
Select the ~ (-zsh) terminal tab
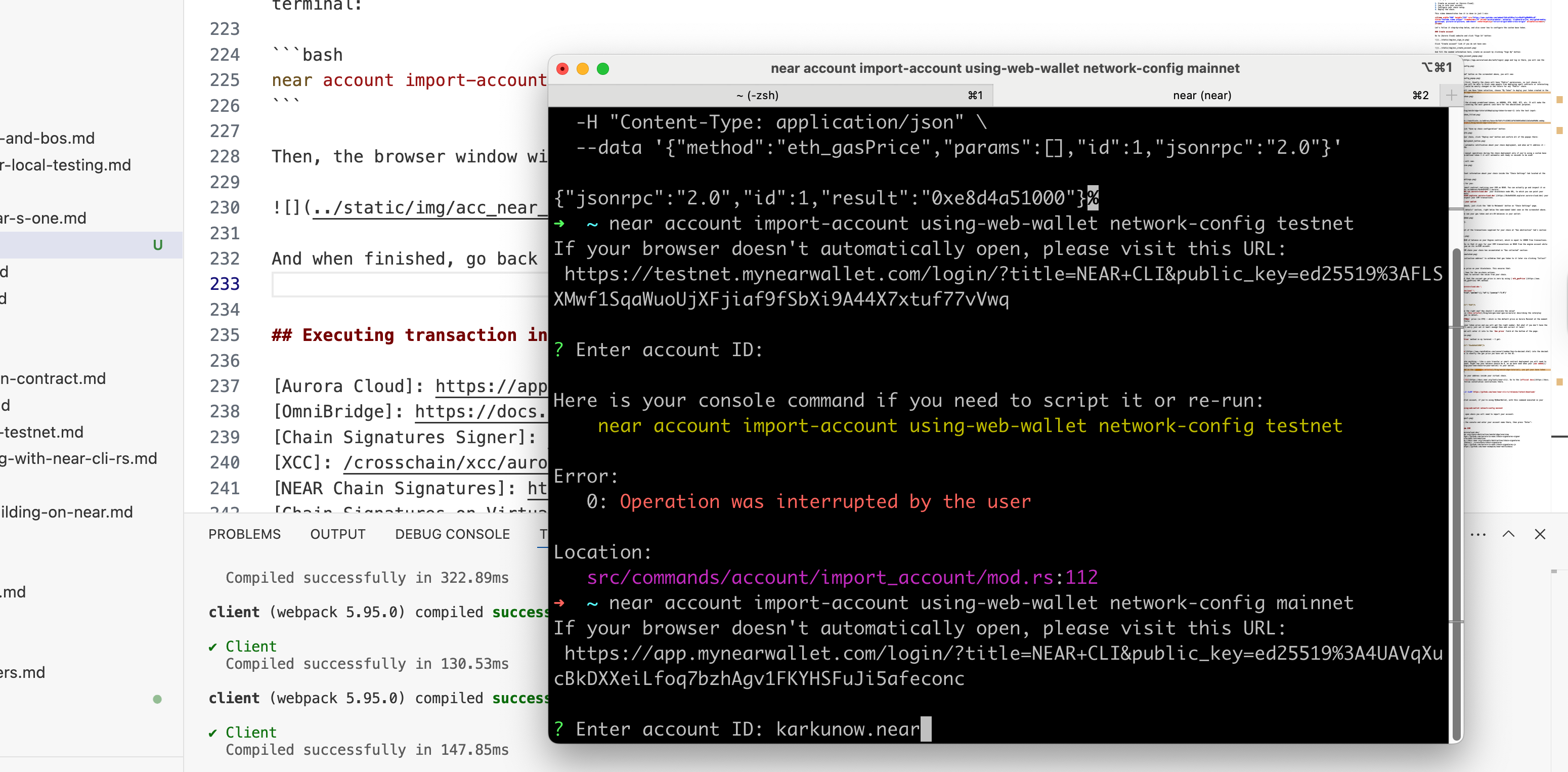point(757,95)
